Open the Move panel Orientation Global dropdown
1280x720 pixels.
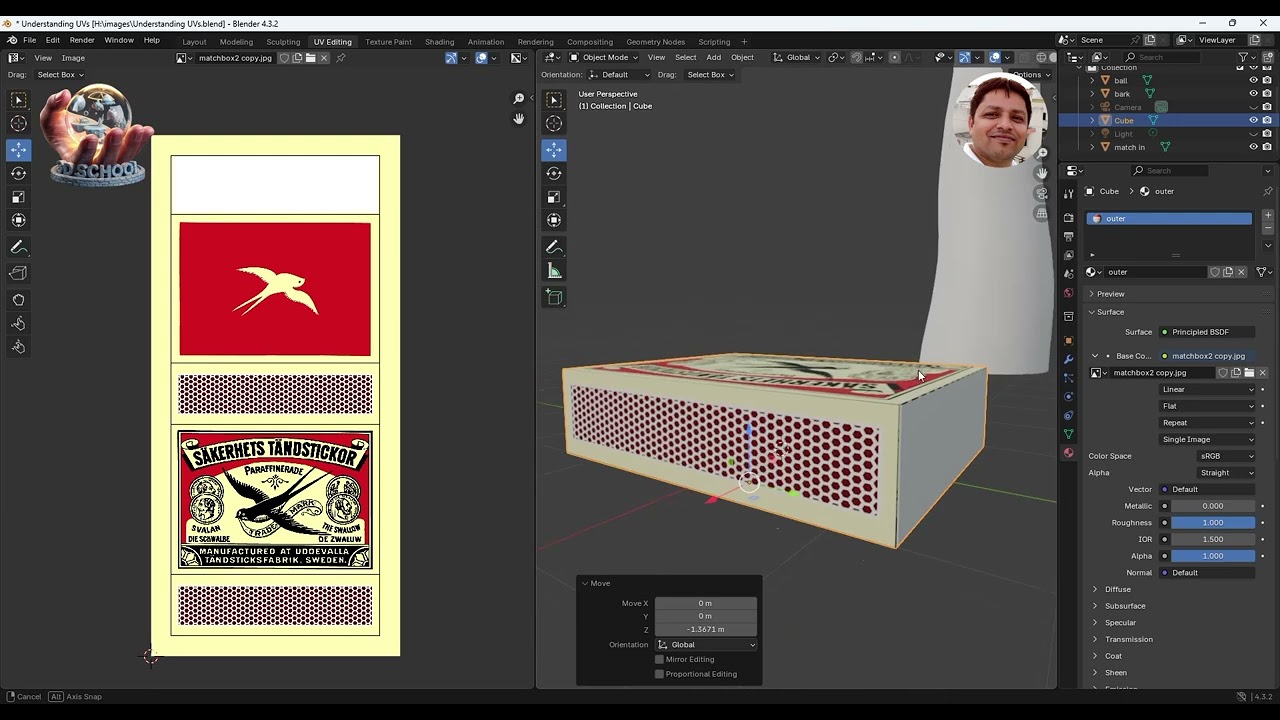(707, 645)
